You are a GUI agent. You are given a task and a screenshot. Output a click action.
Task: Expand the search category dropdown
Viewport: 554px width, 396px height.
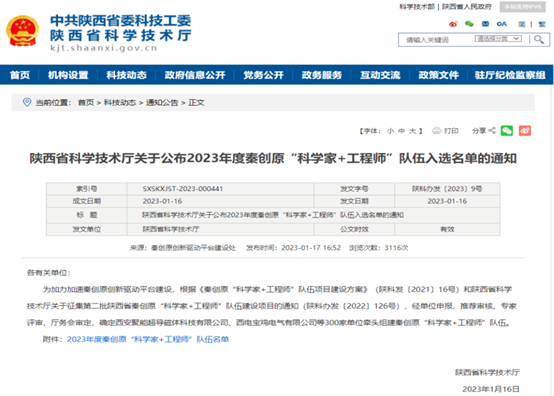(x=498, y=39)
